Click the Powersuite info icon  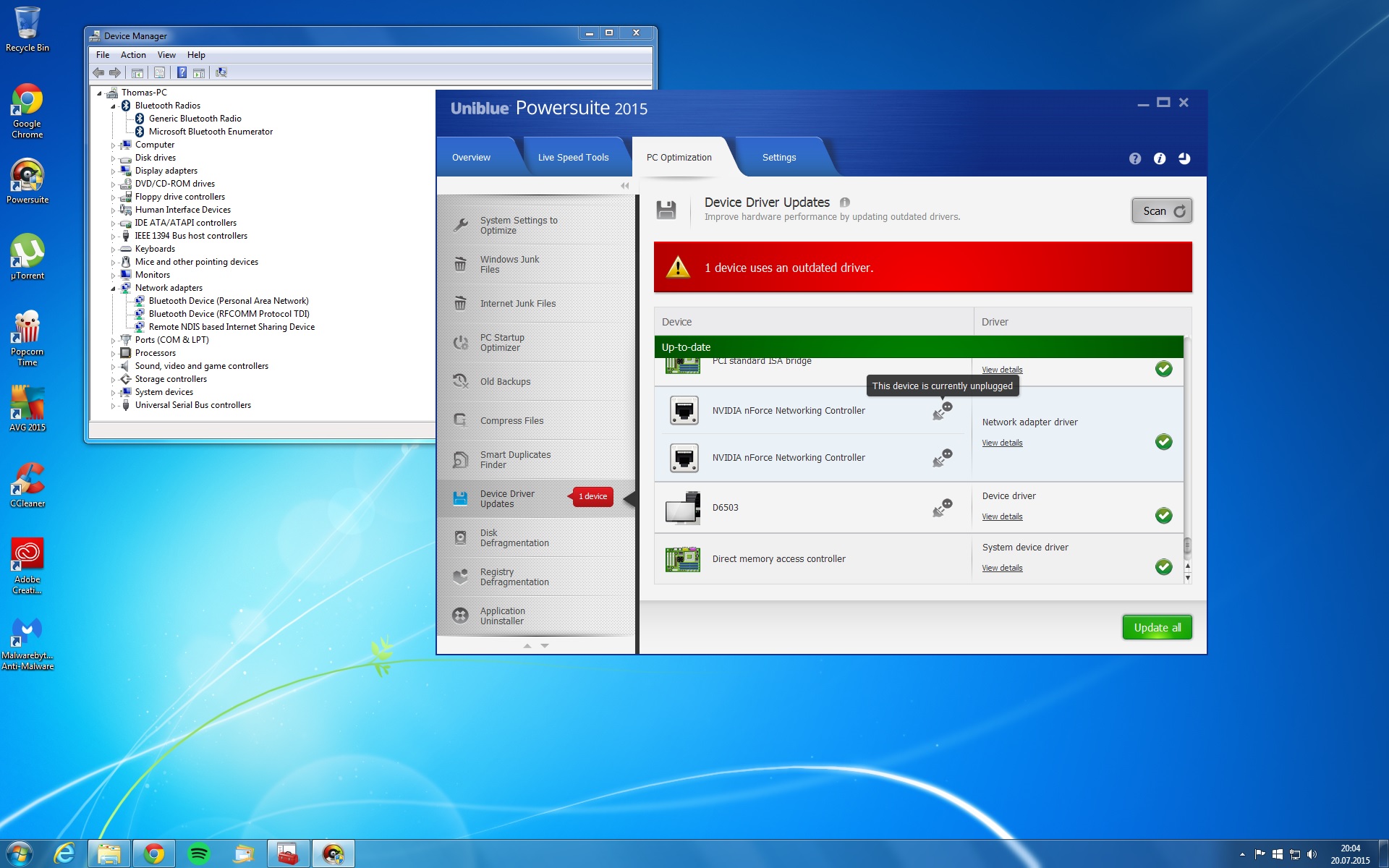click(x=1160, y=158)
